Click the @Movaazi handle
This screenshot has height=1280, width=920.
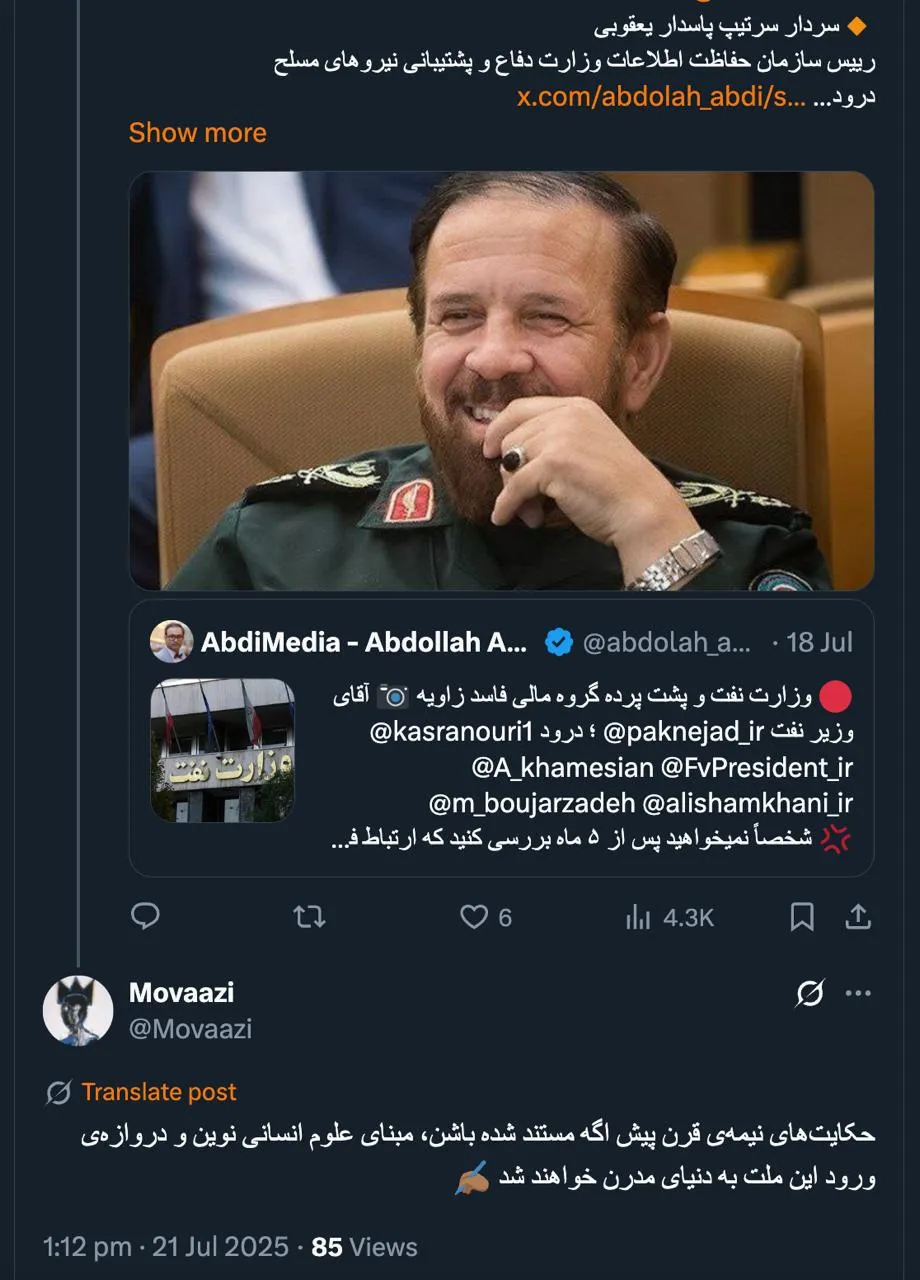190,1028
